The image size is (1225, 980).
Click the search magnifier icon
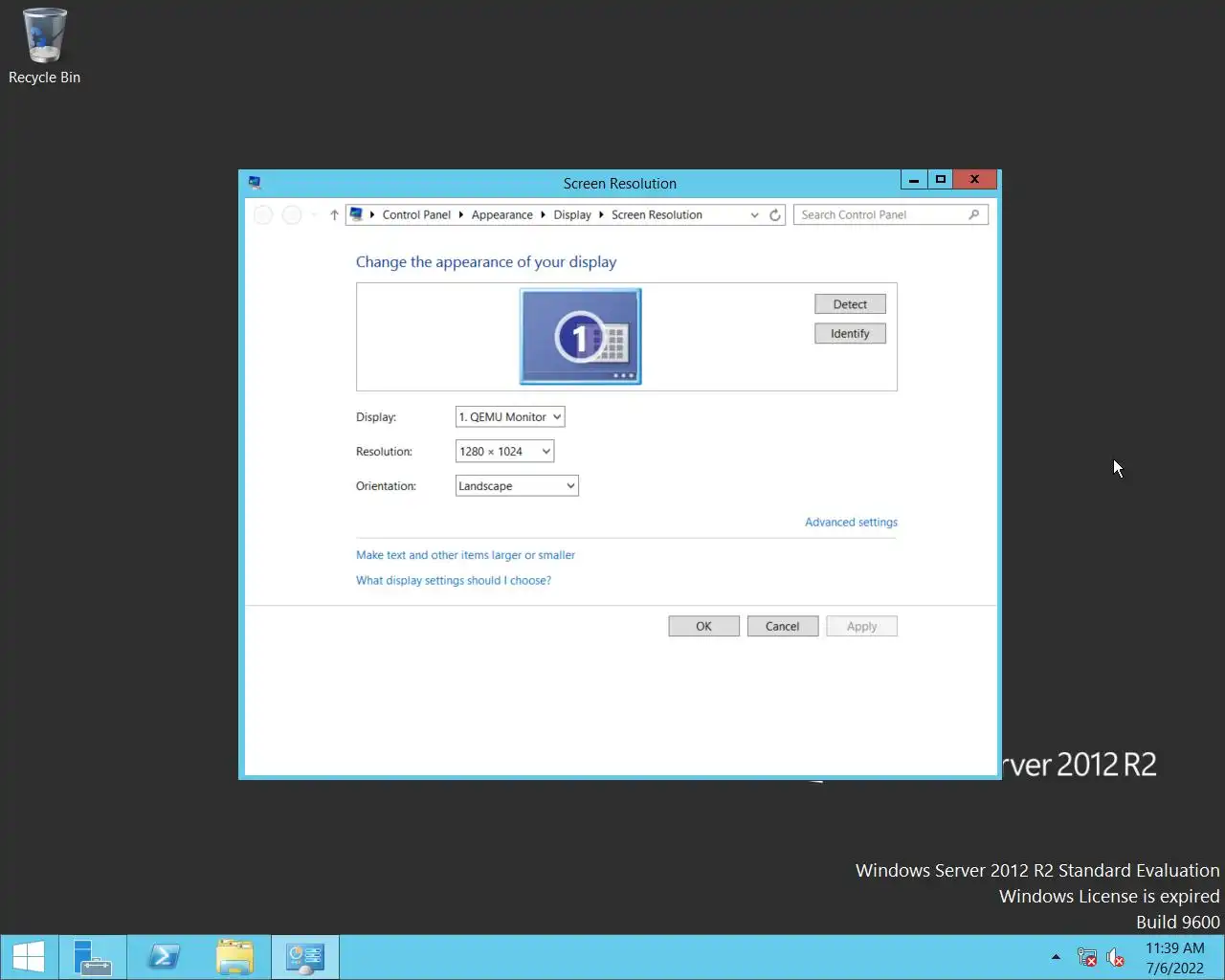[974, 214]
